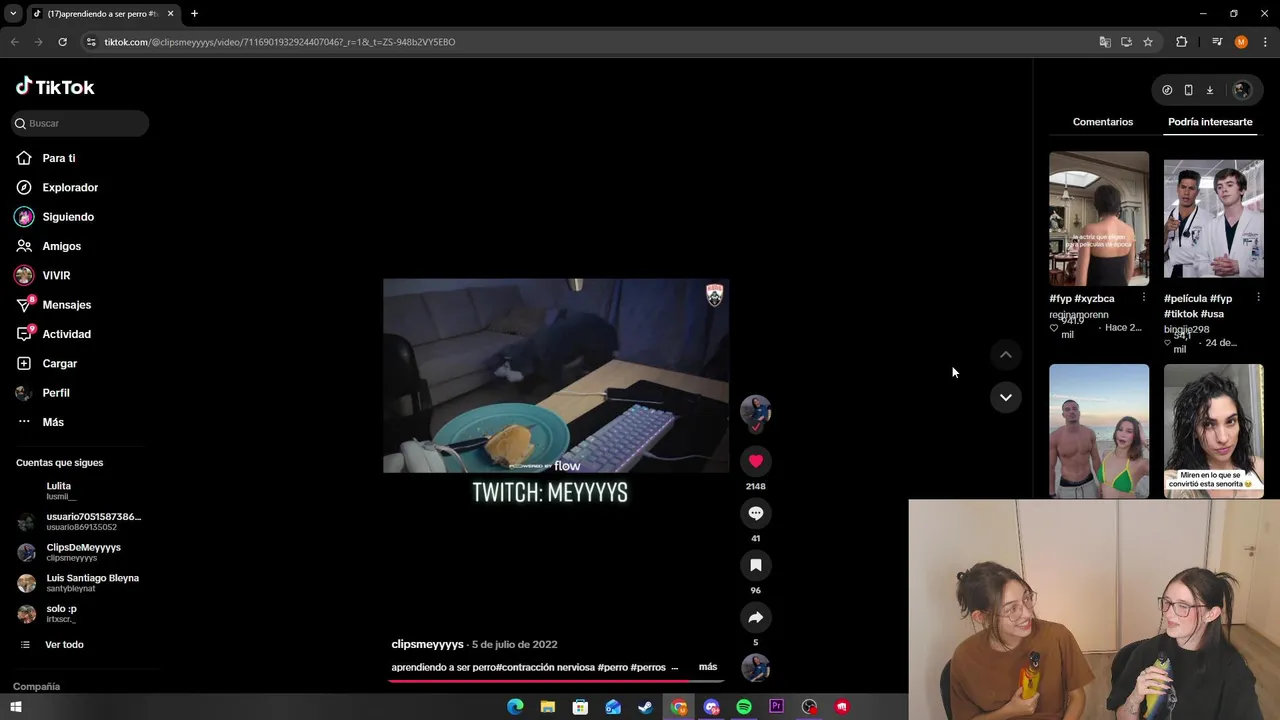
Task: Click the Buscar search field
Action: click(81, 123)
